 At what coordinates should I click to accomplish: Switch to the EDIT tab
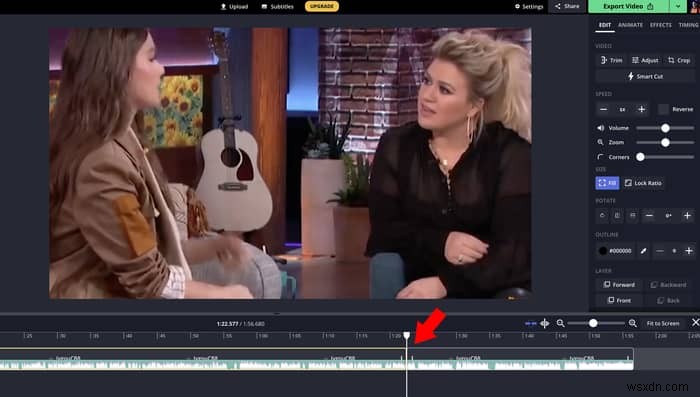[x=605, y=25]
